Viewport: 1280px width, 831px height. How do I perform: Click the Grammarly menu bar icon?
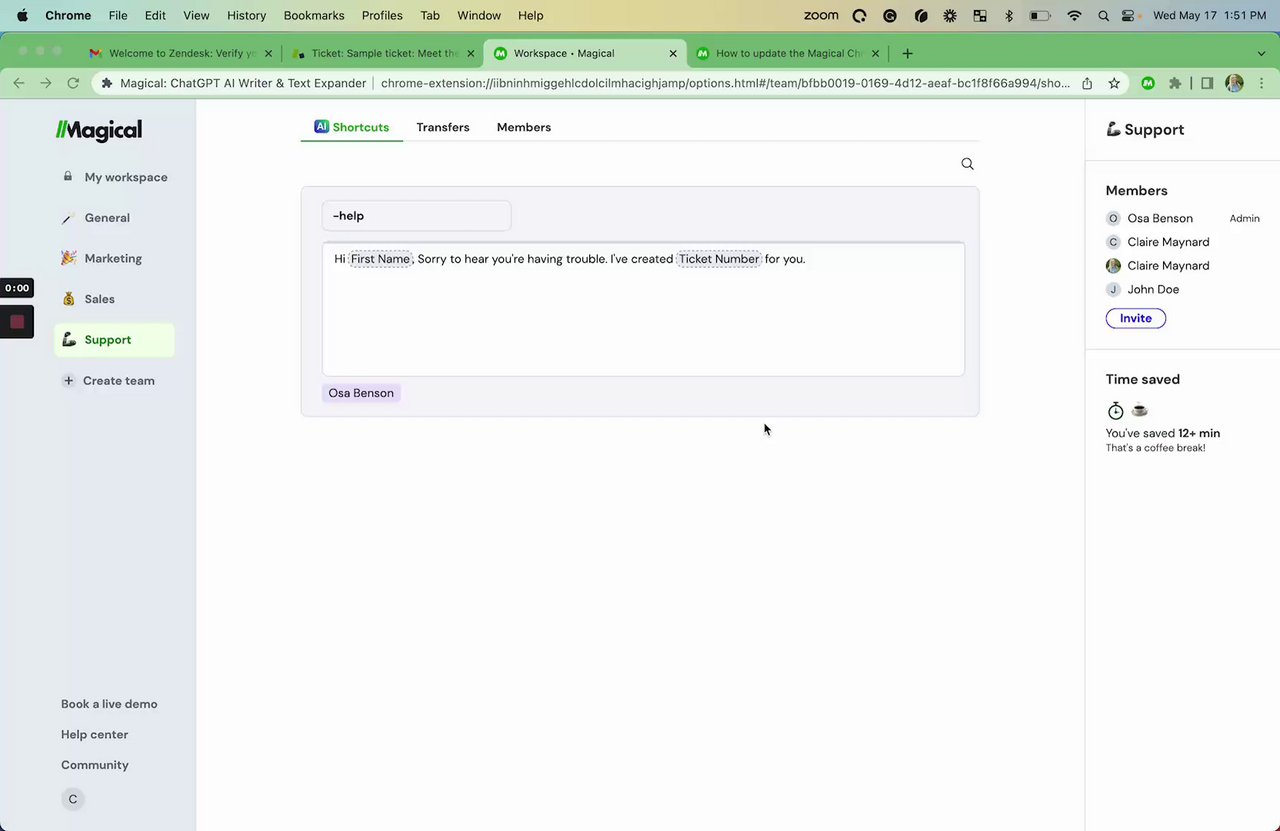890,15
